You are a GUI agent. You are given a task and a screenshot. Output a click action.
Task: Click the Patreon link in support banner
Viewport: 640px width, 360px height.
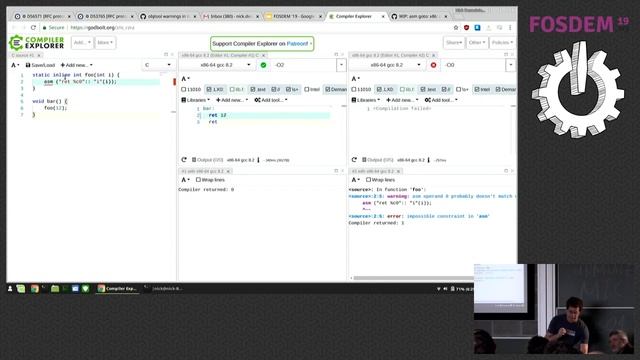[x=298, y=44]
